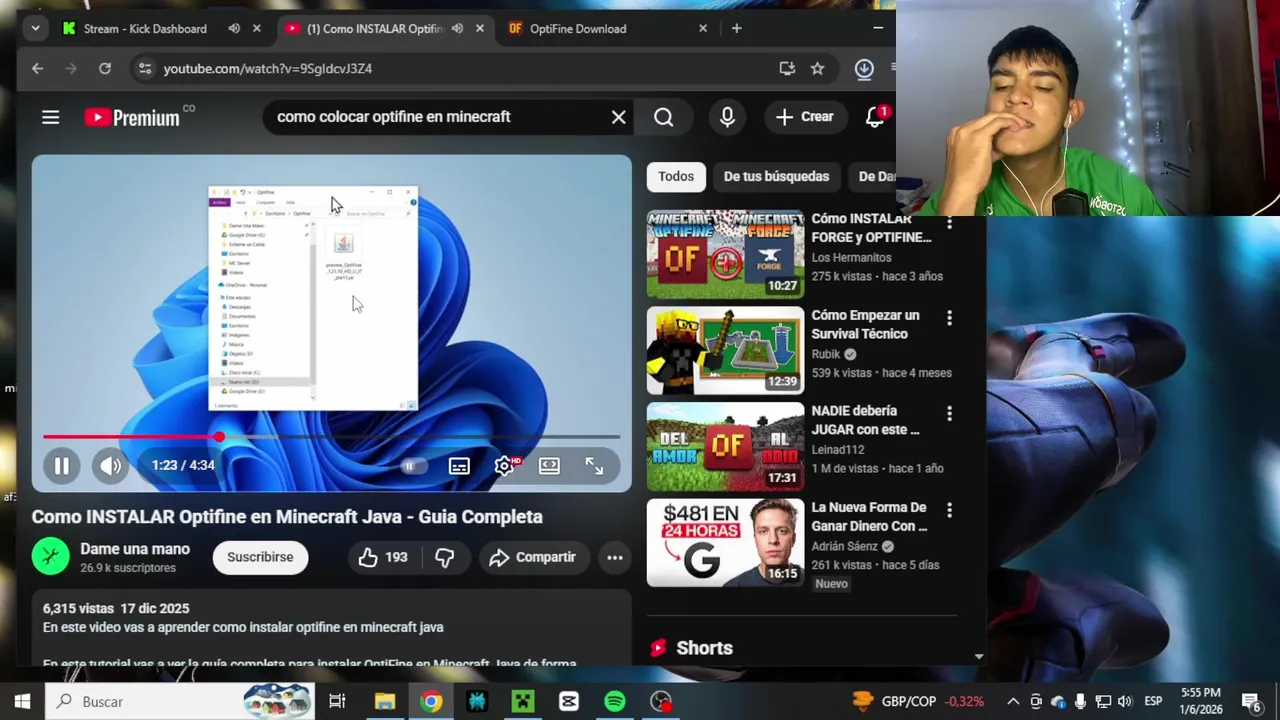1280x720 pixels.
Task: Mute the YouTube tab audio icon
Action: (457, 29)
